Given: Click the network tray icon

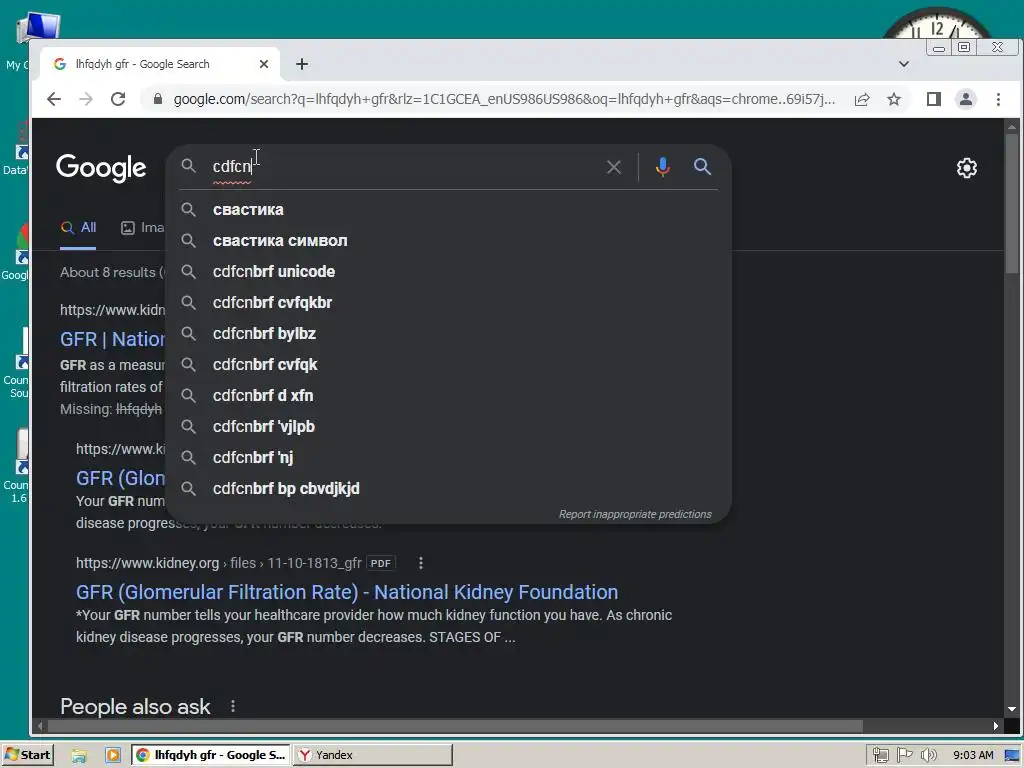Looking at the screenshot, I should point(880,756).
